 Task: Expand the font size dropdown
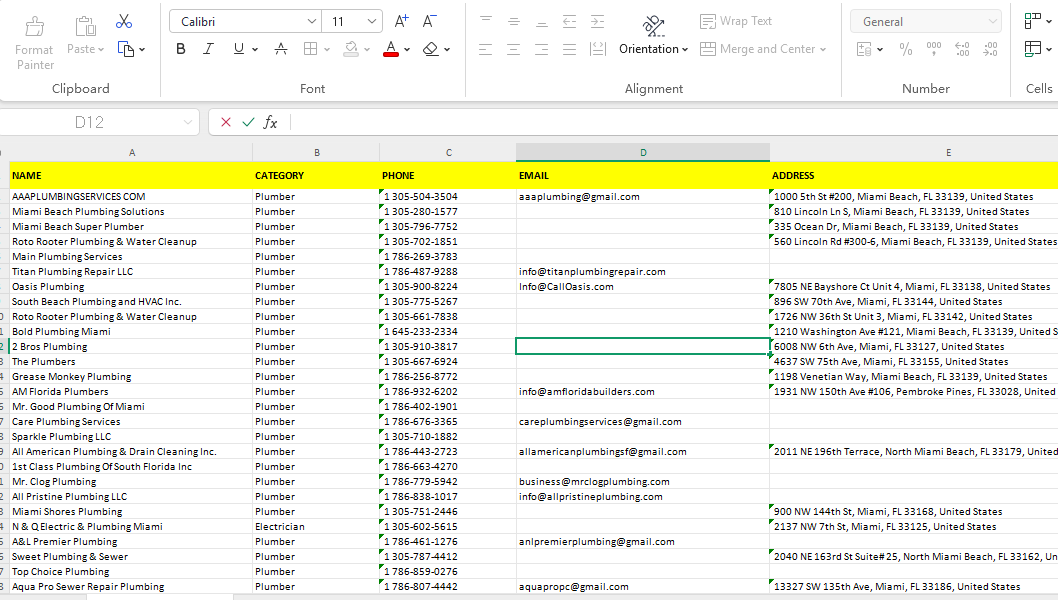372,21
